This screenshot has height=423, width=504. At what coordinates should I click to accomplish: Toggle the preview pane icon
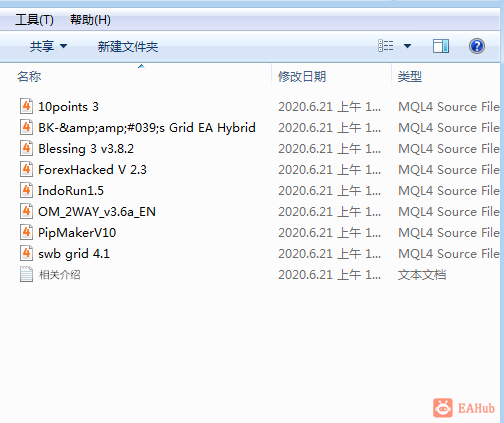coord(441,46)
